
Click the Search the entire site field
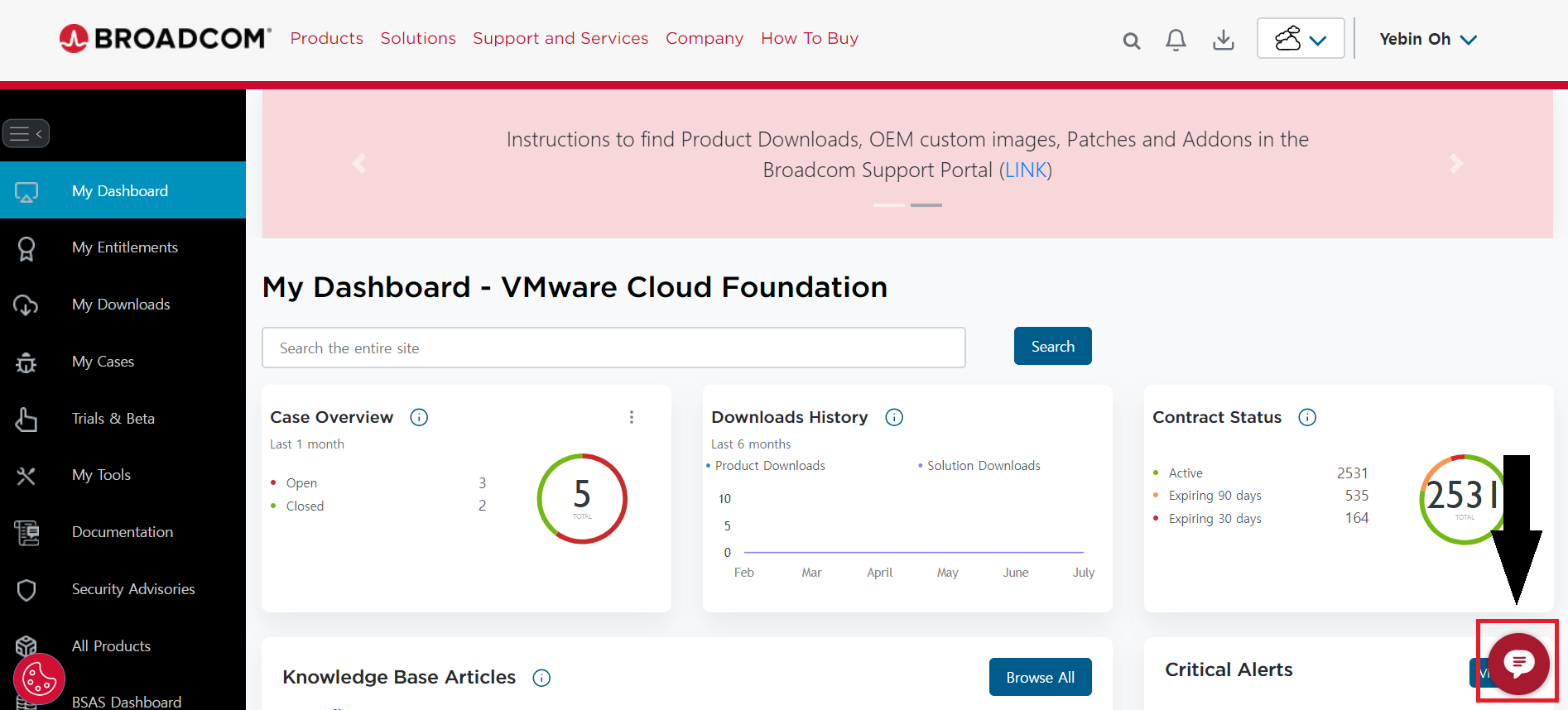pos(613,348)
